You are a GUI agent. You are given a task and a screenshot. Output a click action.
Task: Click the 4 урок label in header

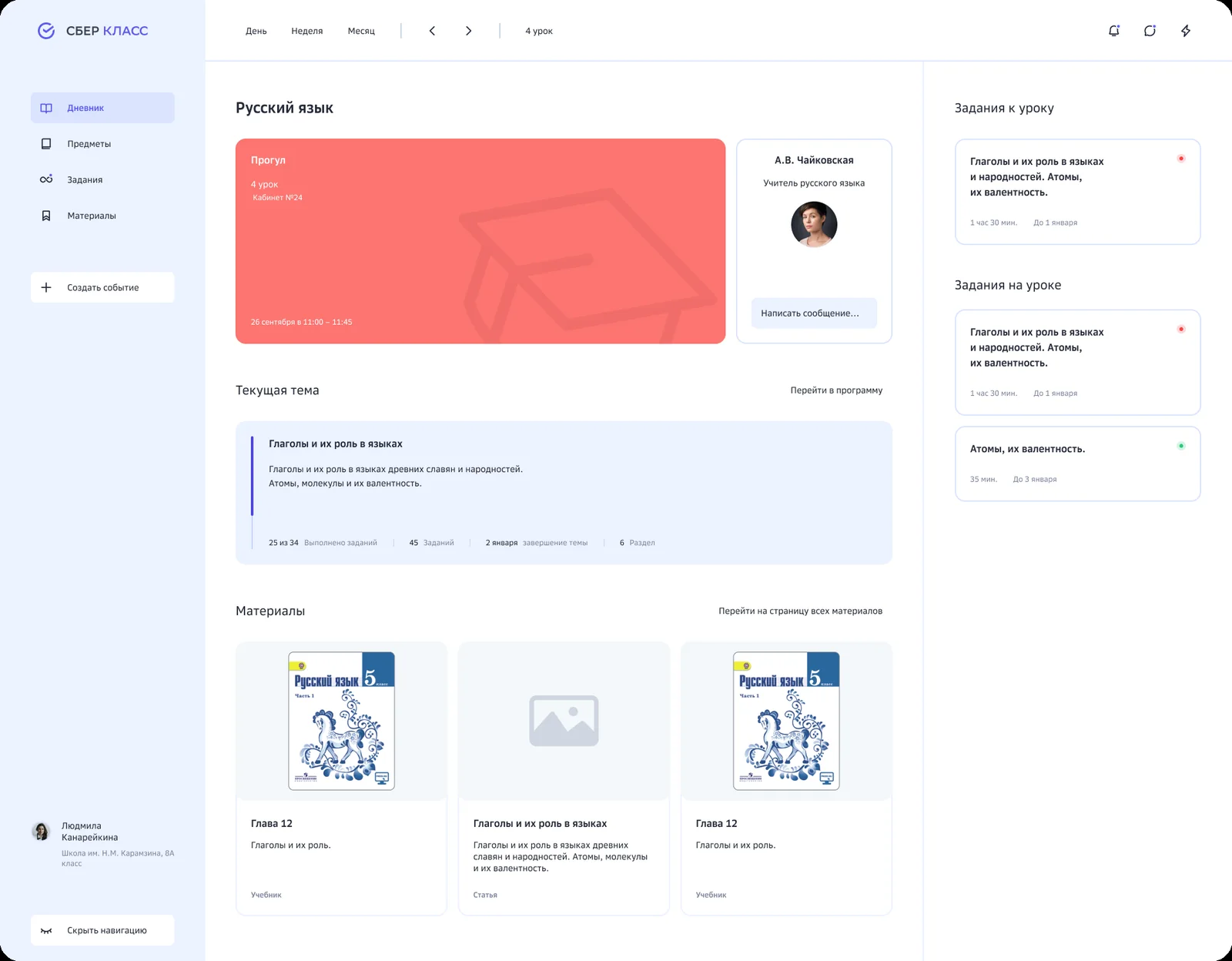pyautogui.click(x=539, y=31)
